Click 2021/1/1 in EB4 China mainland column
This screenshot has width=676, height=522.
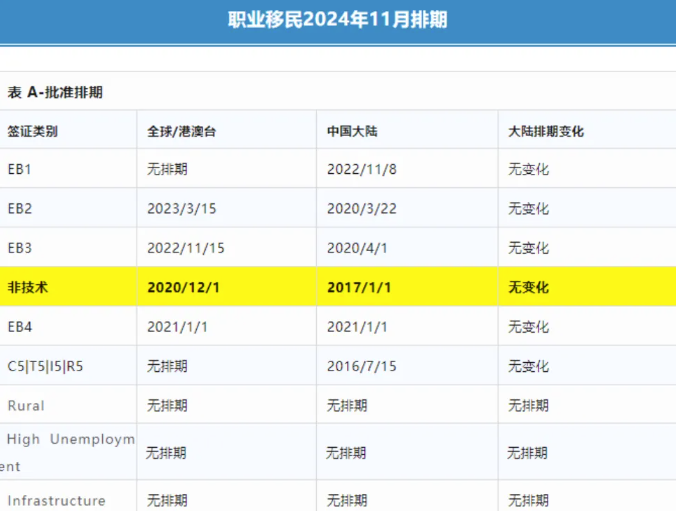coord(357,327)
